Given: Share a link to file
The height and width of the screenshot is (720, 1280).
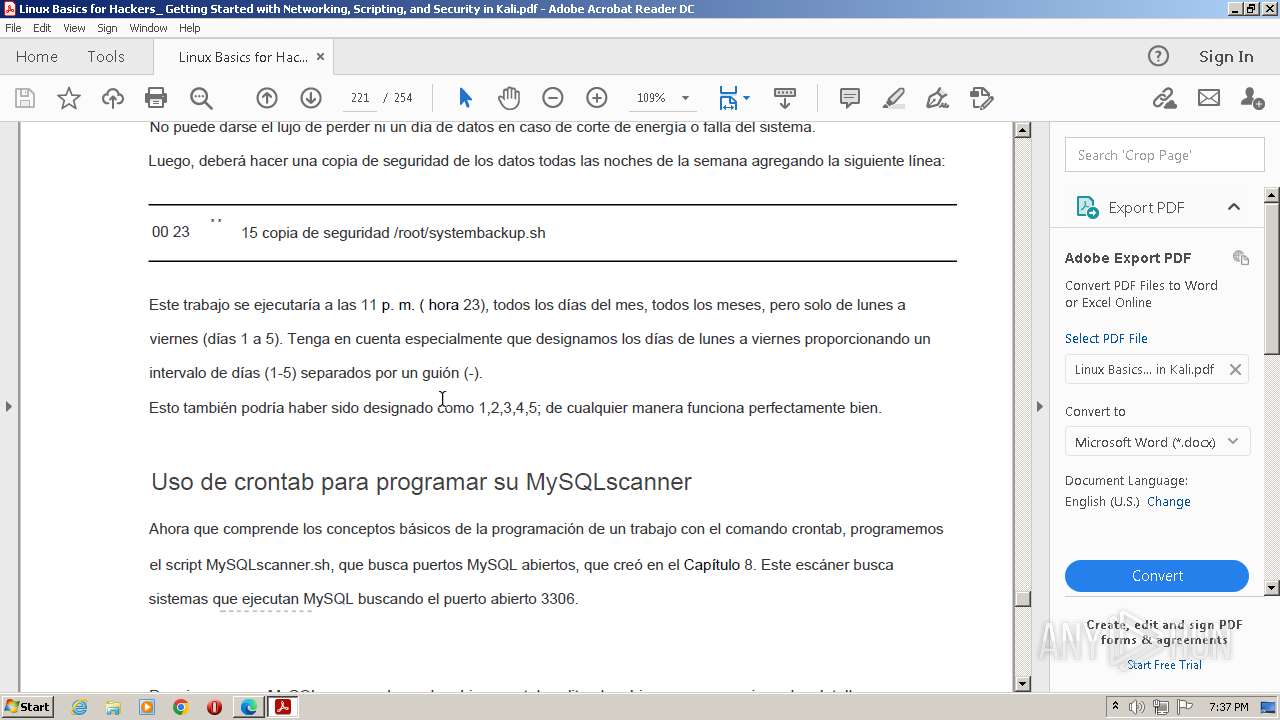Looking at the screenshot, I should coord(1164,98).
